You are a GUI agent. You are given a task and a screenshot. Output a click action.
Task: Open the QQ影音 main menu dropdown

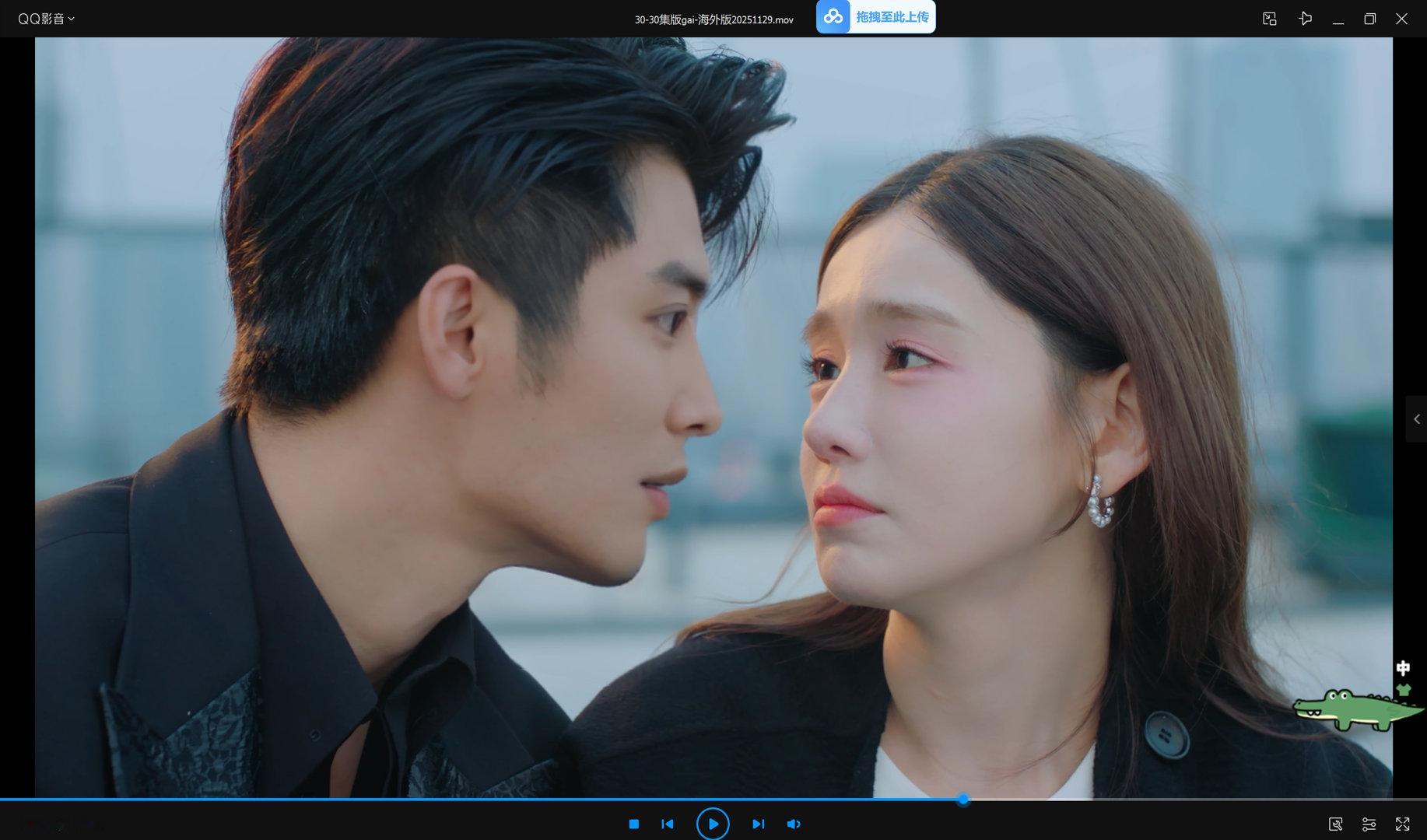(46, 19)
